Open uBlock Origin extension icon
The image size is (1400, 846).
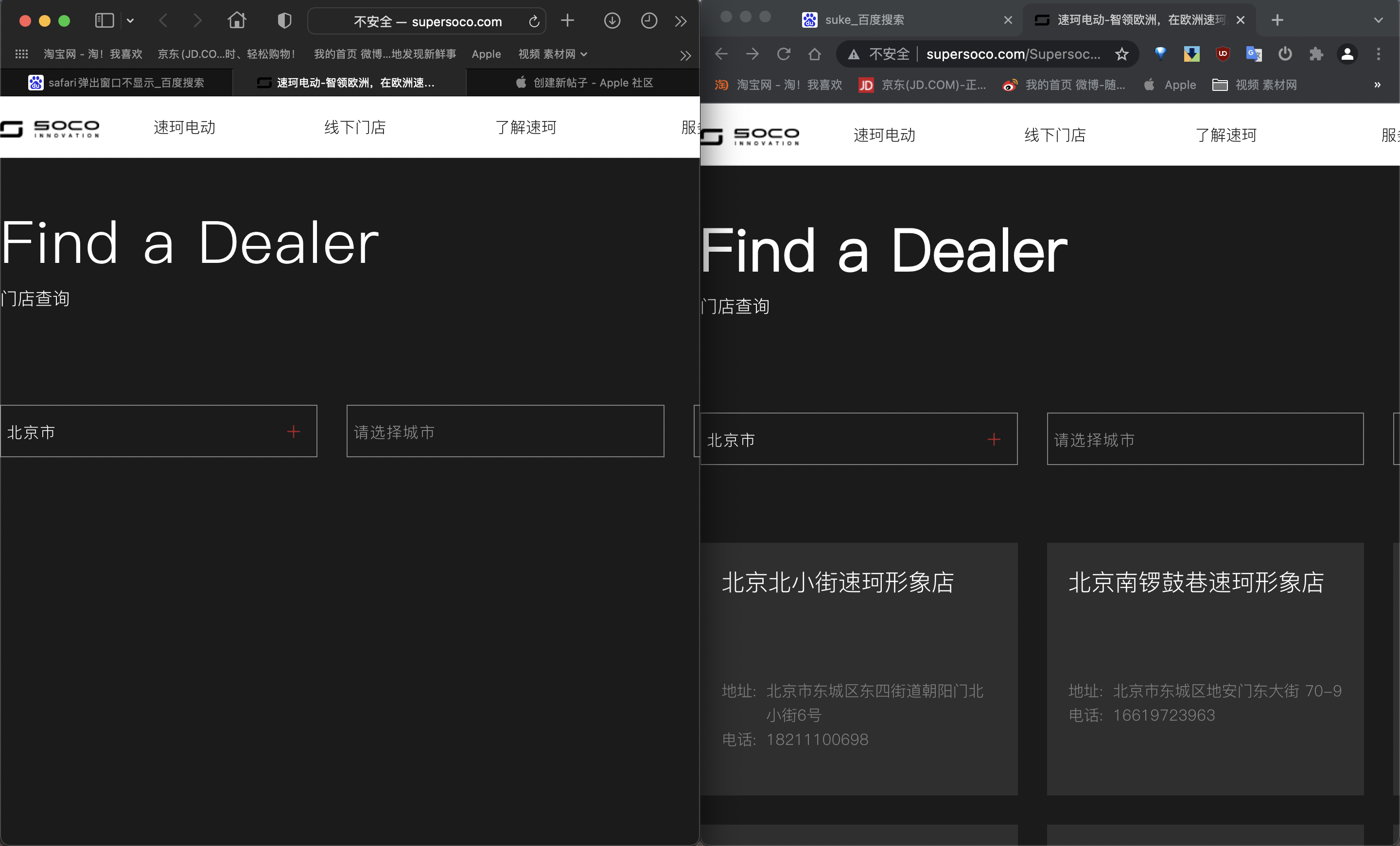pos(1223,54)
